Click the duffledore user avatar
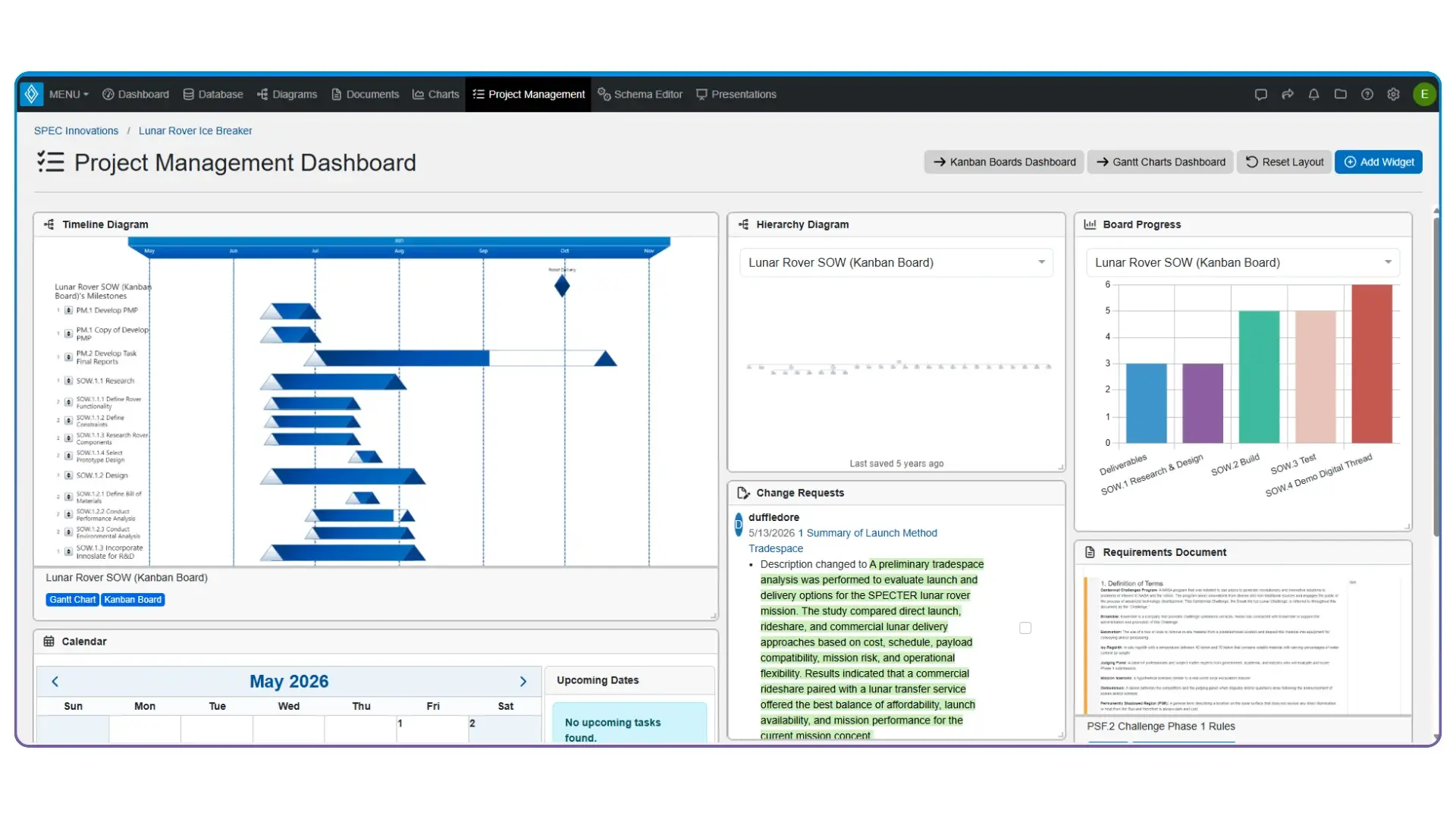The height and width of the screenshot is (819, 1456). [x=739, y=524]
